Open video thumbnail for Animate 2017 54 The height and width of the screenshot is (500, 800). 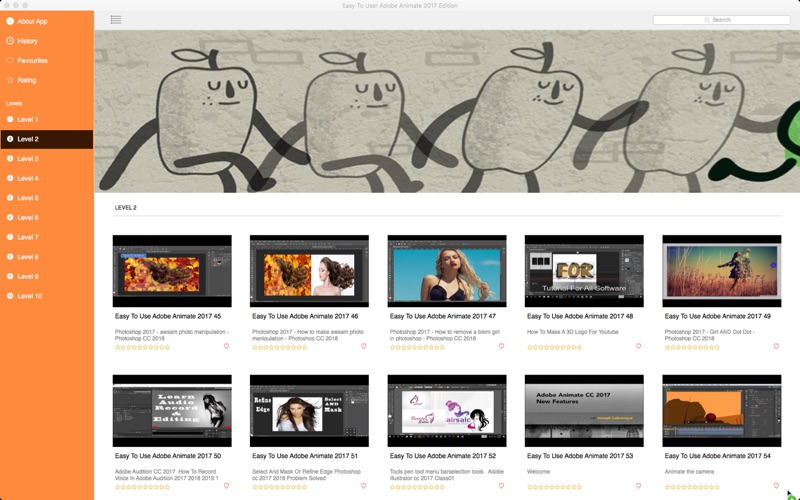click(721, 411)
